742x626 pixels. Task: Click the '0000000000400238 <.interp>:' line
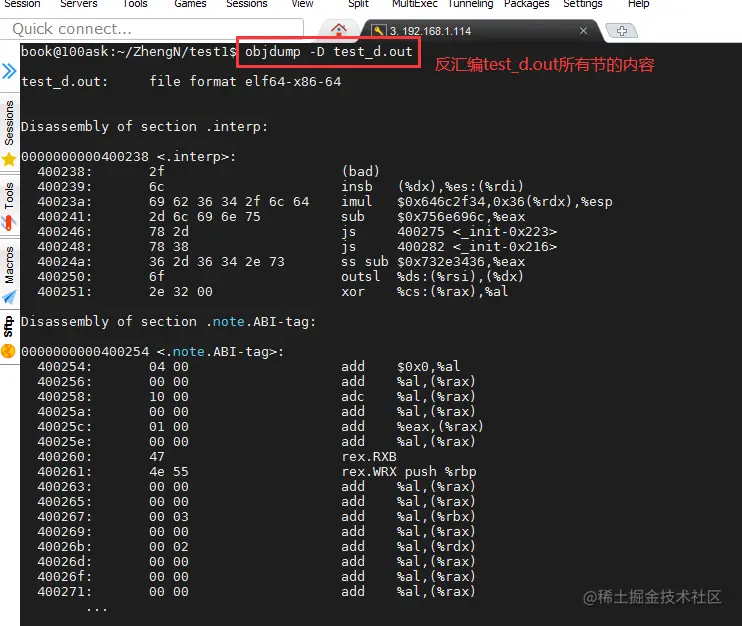coord(128,156)
